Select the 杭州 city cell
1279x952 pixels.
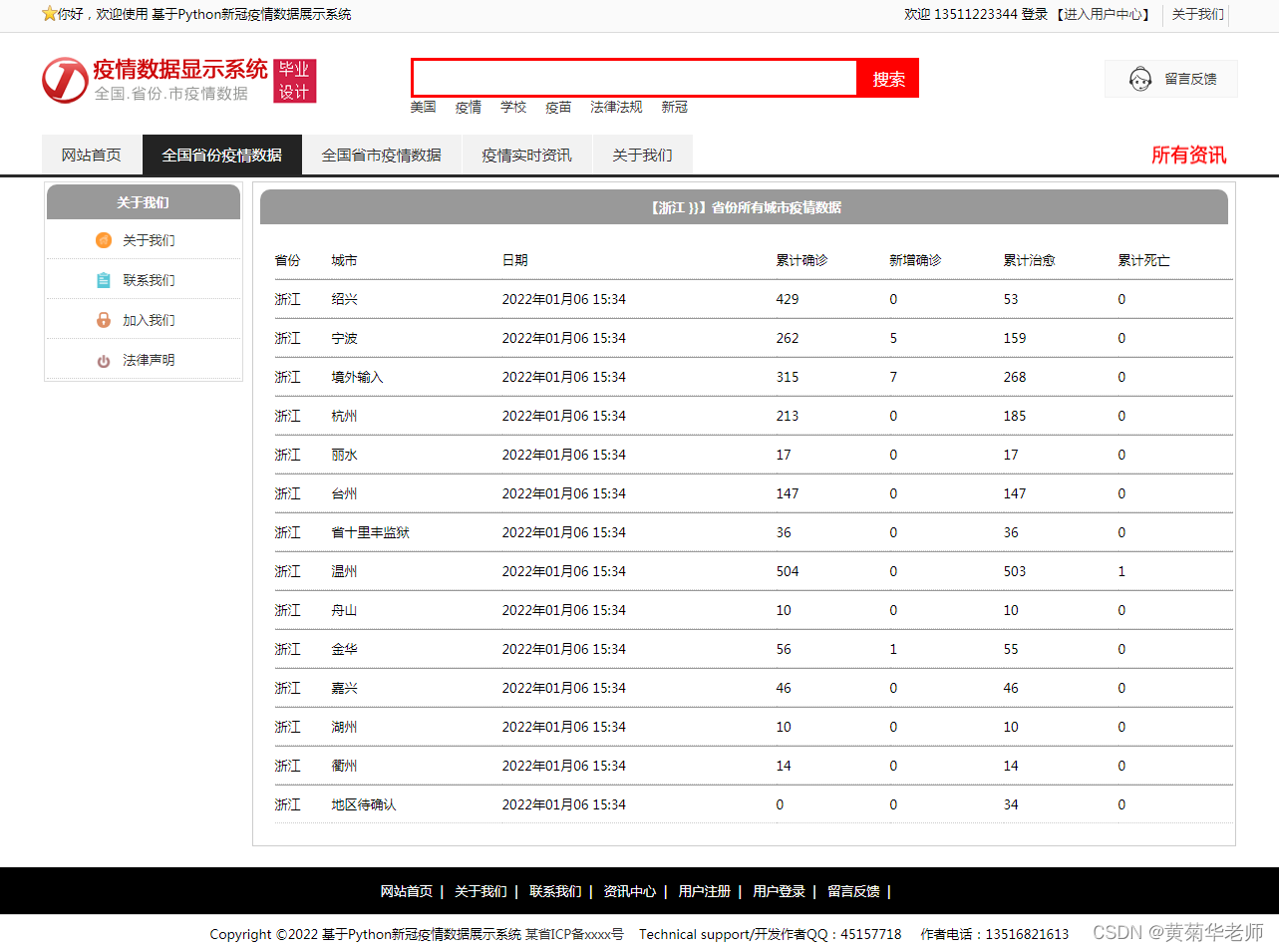[x=345, y=416]
